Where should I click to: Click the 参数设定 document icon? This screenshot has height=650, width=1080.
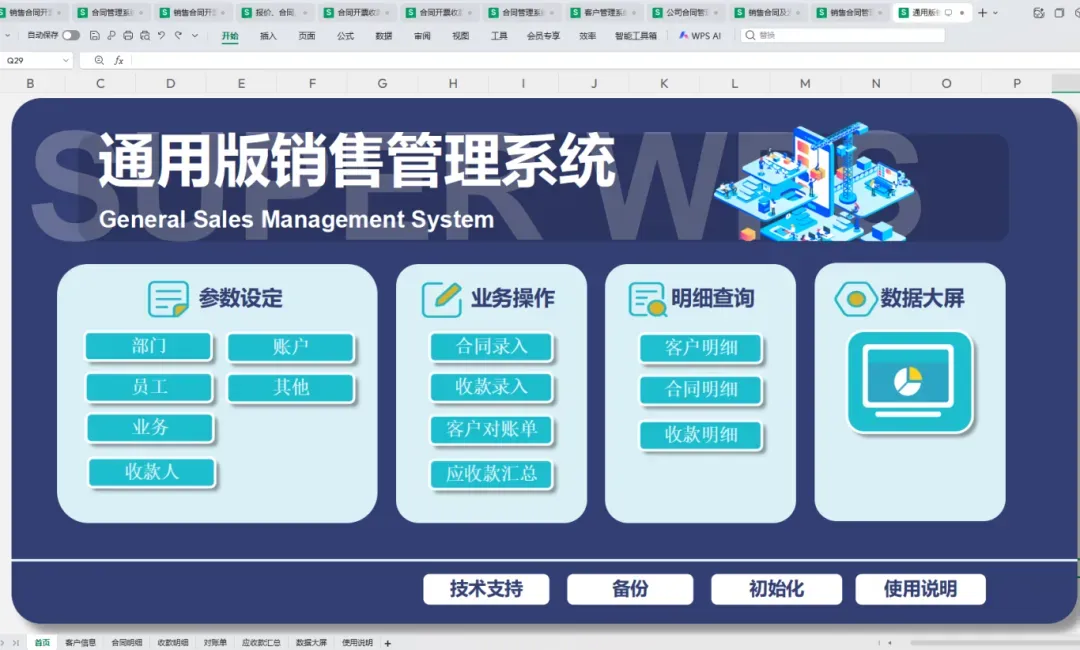click(x=168, y=298)
